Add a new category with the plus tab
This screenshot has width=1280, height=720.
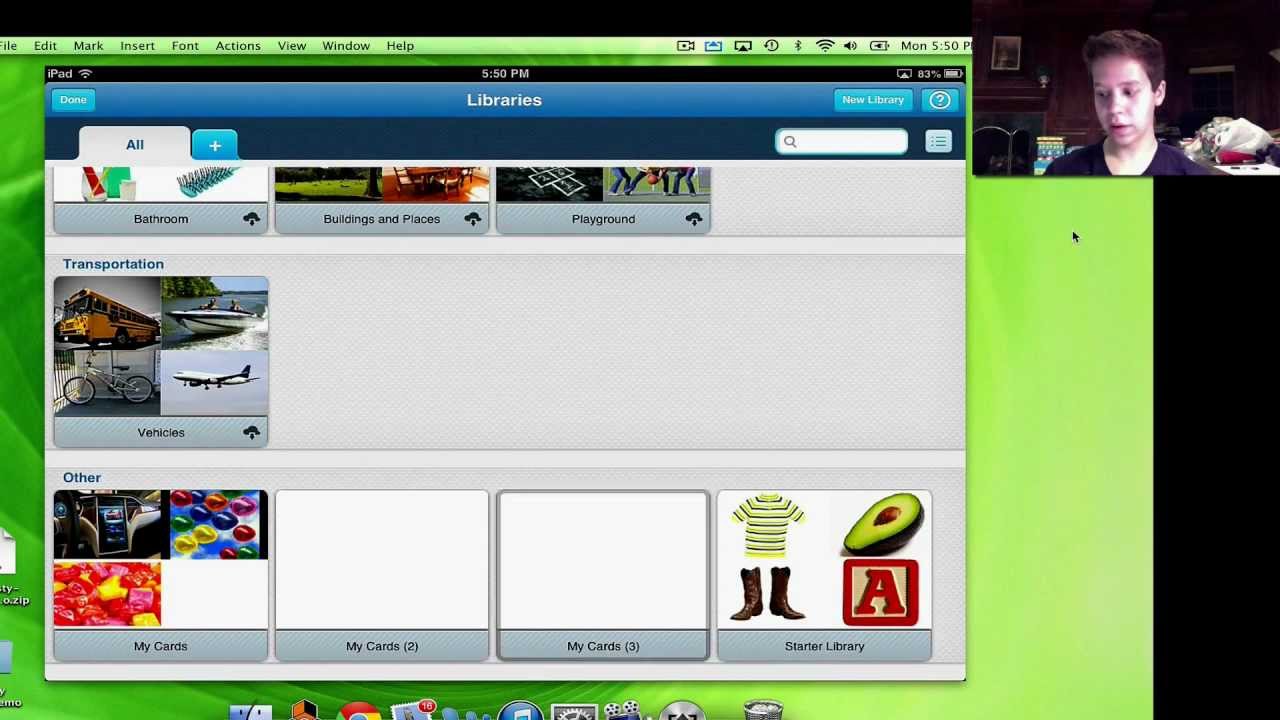(x=214, y=145)
